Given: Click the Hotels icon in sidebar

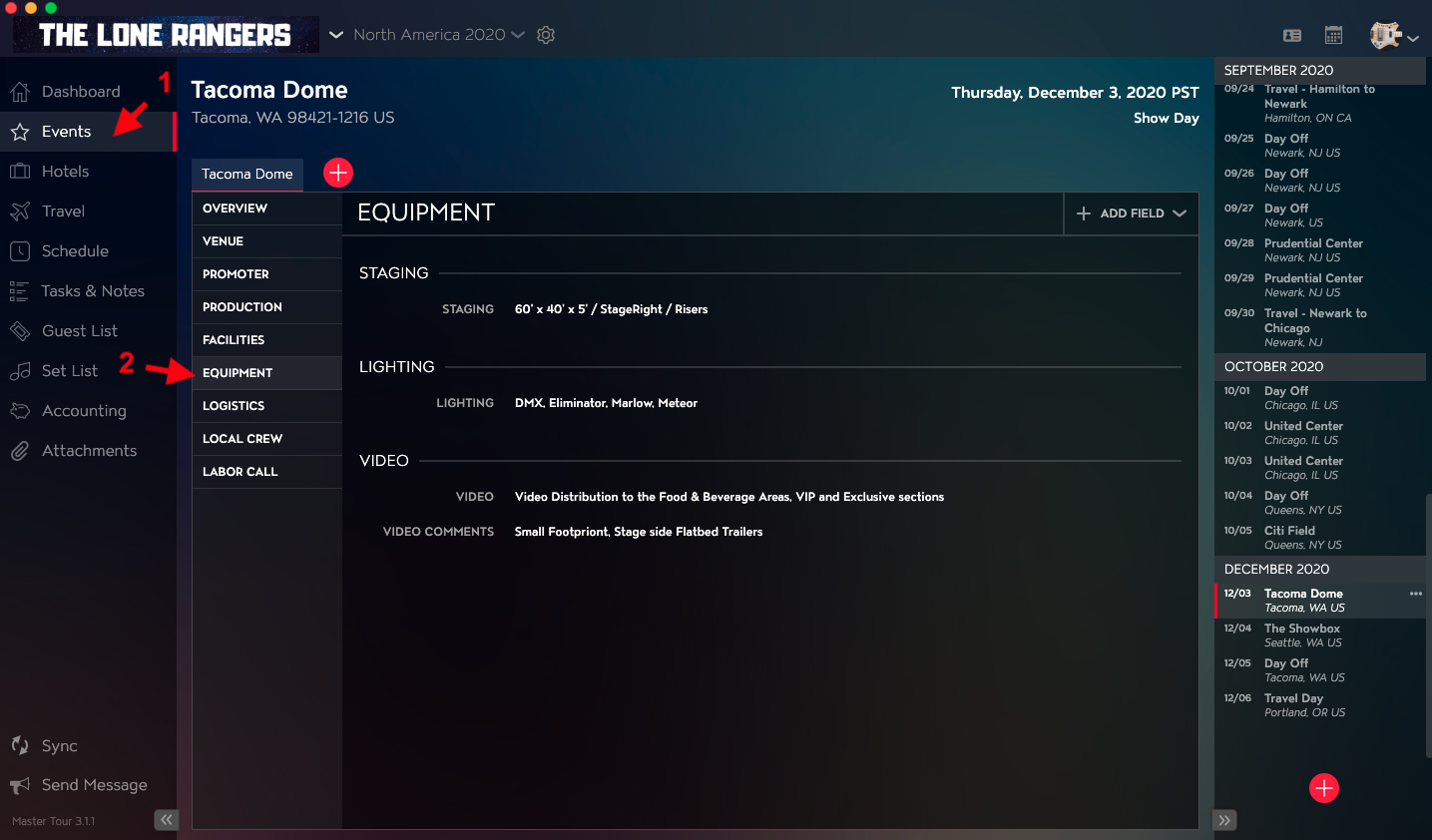Looking at the screenshot, I should [x=20, y=172].
